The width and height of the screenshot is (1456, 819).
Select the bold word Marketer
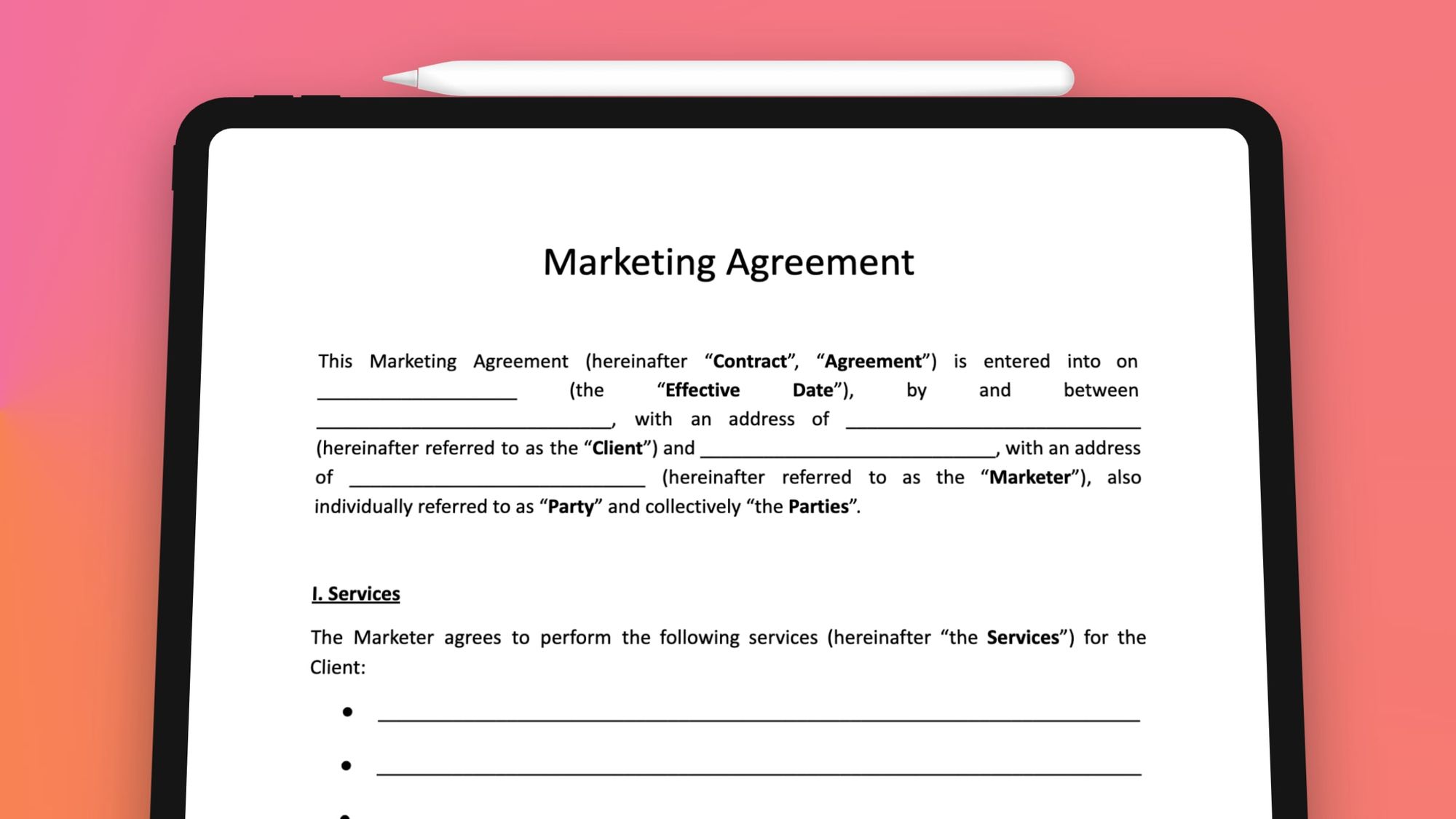(1032, 477)
